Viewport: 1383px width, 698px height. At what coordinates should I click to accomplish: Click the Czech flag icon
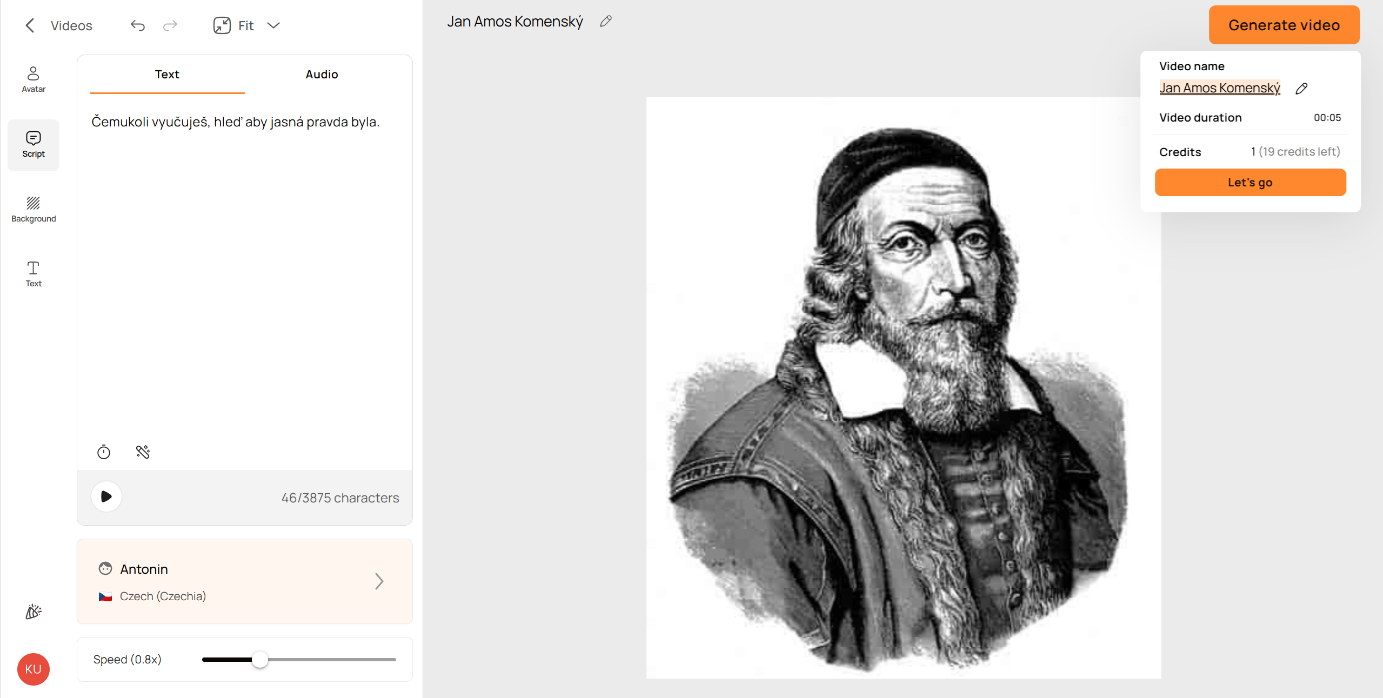click(x=105, y=596)
